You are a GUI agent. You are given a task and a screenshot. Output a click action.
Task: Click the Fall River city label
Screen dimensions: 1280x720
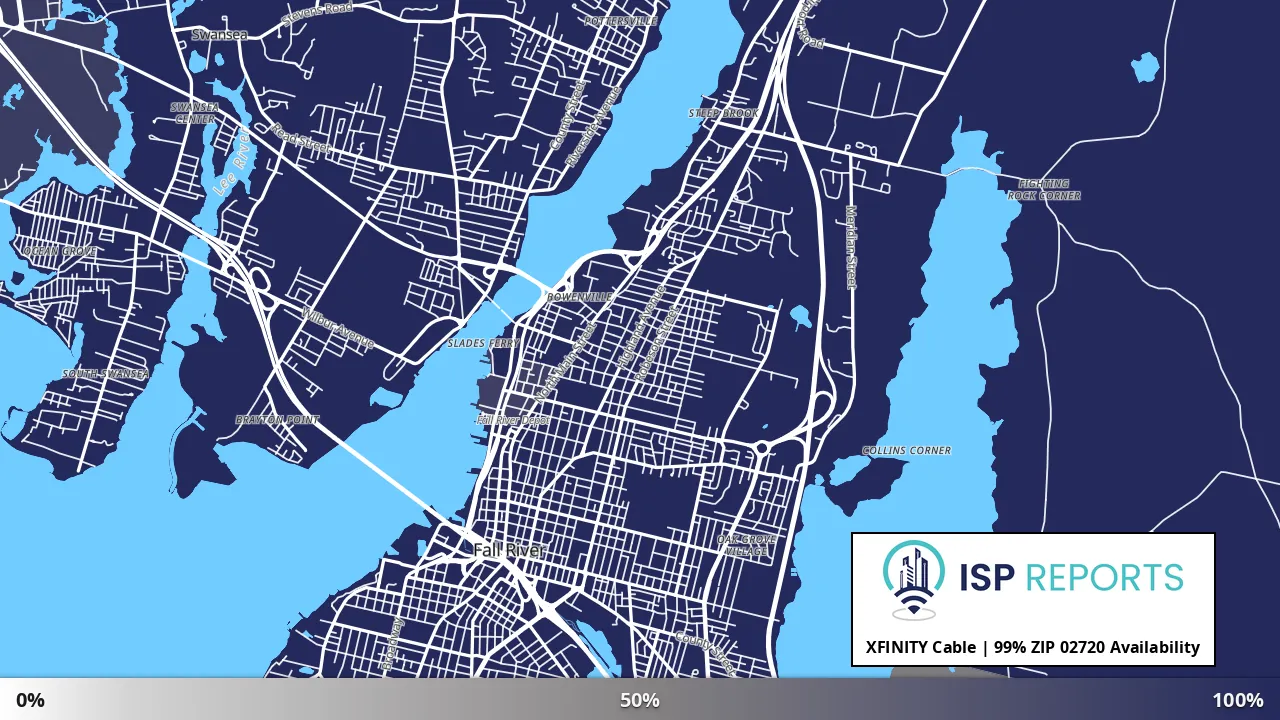pos(509,550)
